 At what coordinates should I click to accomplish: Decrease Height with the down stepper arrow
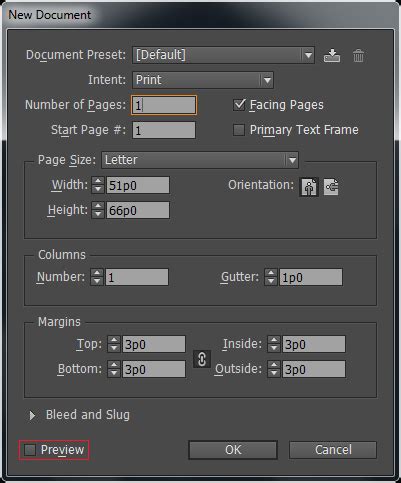98,214
